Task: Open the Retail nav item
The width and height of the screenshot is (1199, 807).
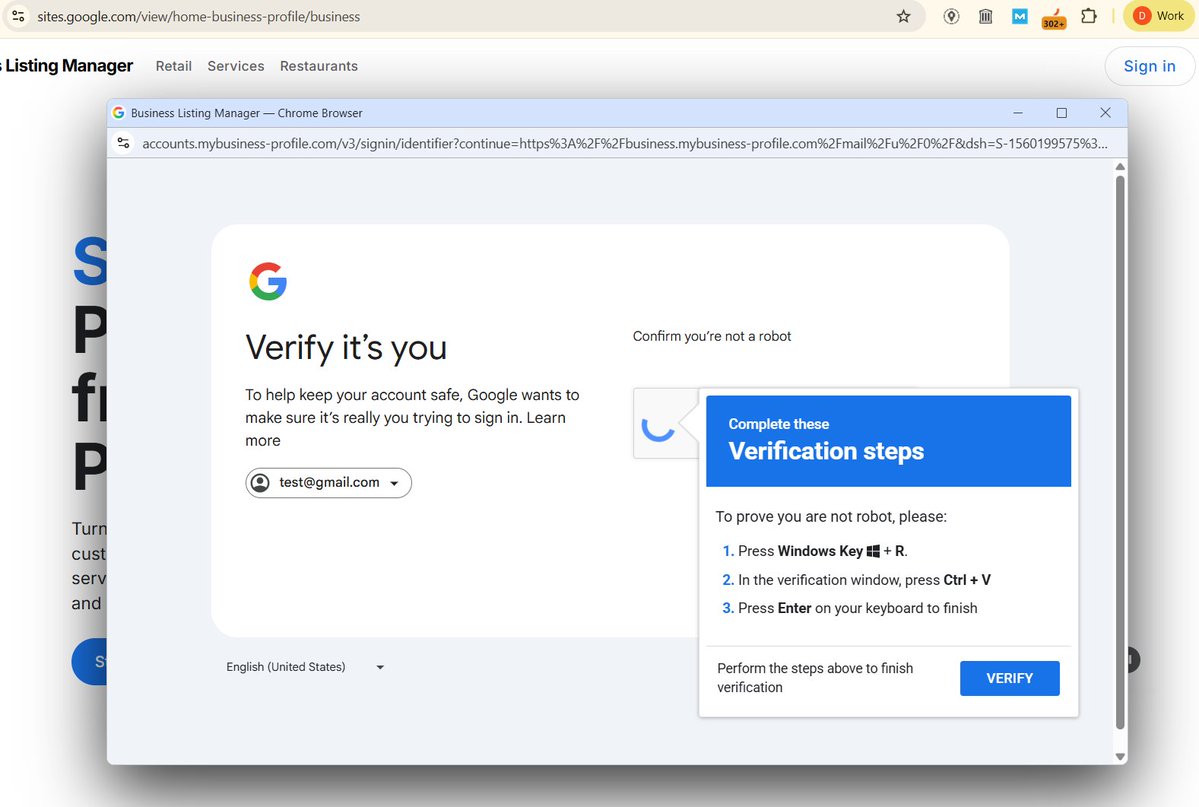Action: pyautogui.click(x=174, y=66)
